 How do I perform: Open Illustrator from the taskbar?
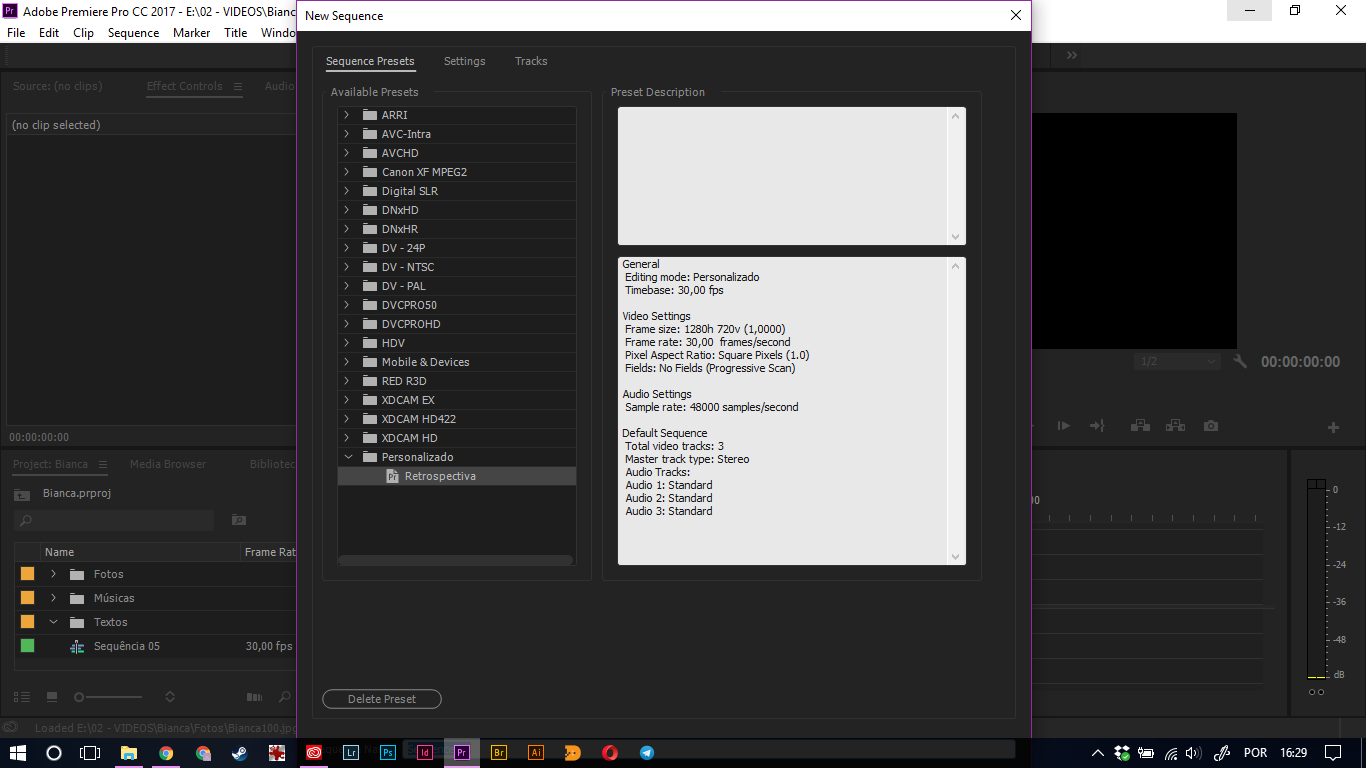pyautogui.click(x=536, y=753)
